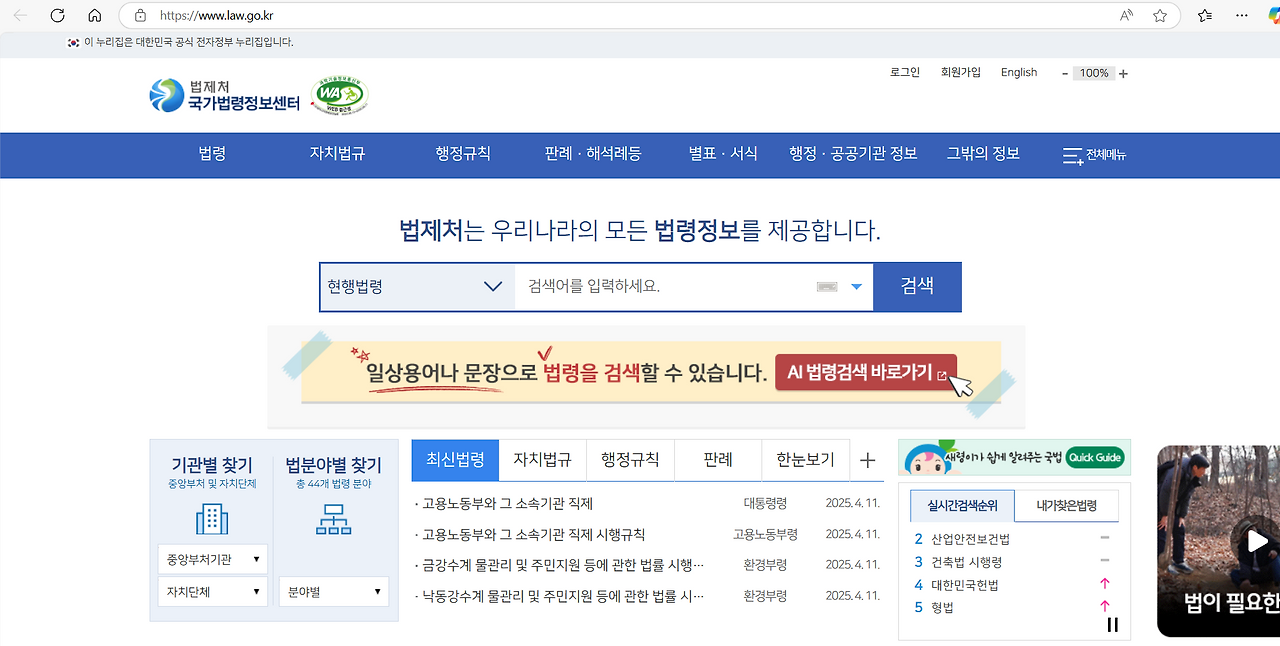Viewport: 1280px width, 646px height.
Task: Add page to favorites with star icon
Action: click(1160, 16)
